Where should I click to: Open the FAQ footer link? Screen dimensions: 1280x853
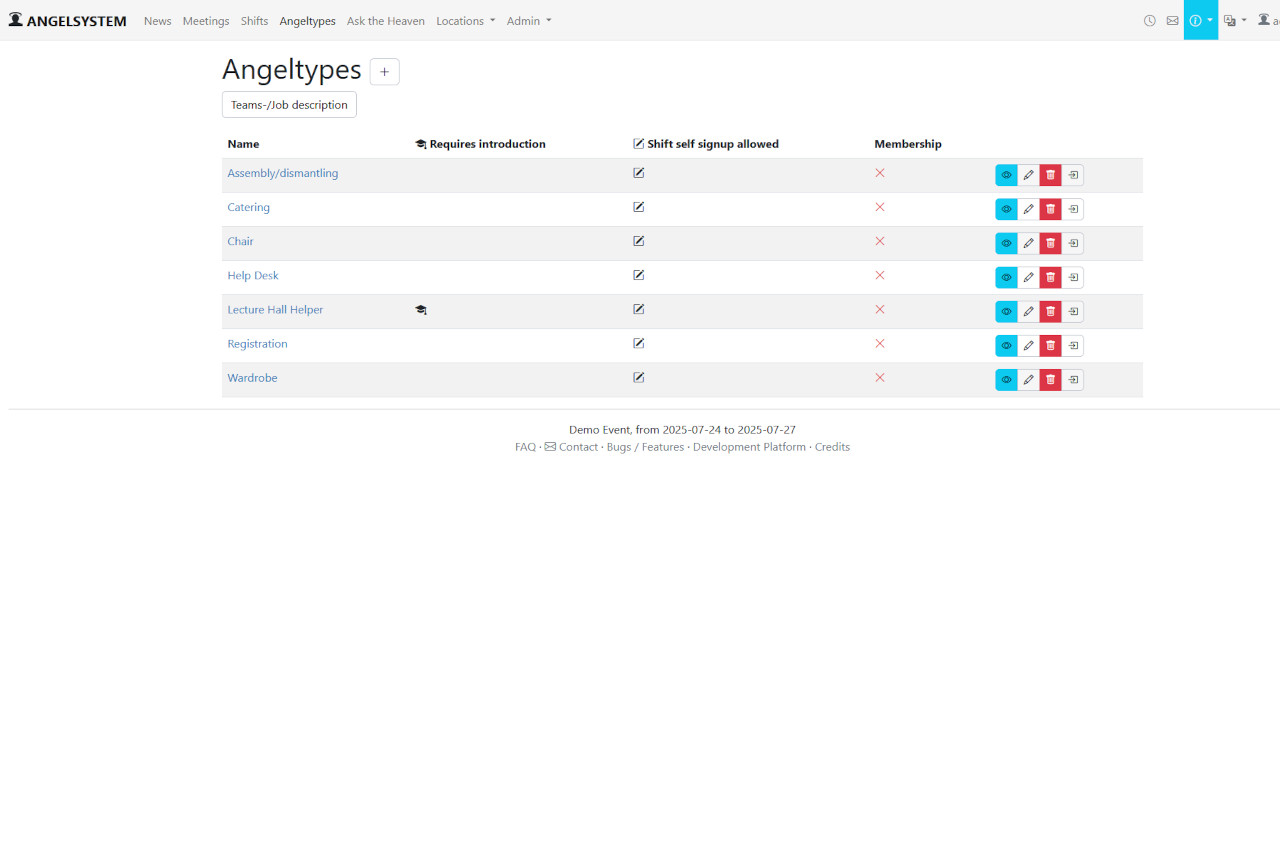point(525,447)
